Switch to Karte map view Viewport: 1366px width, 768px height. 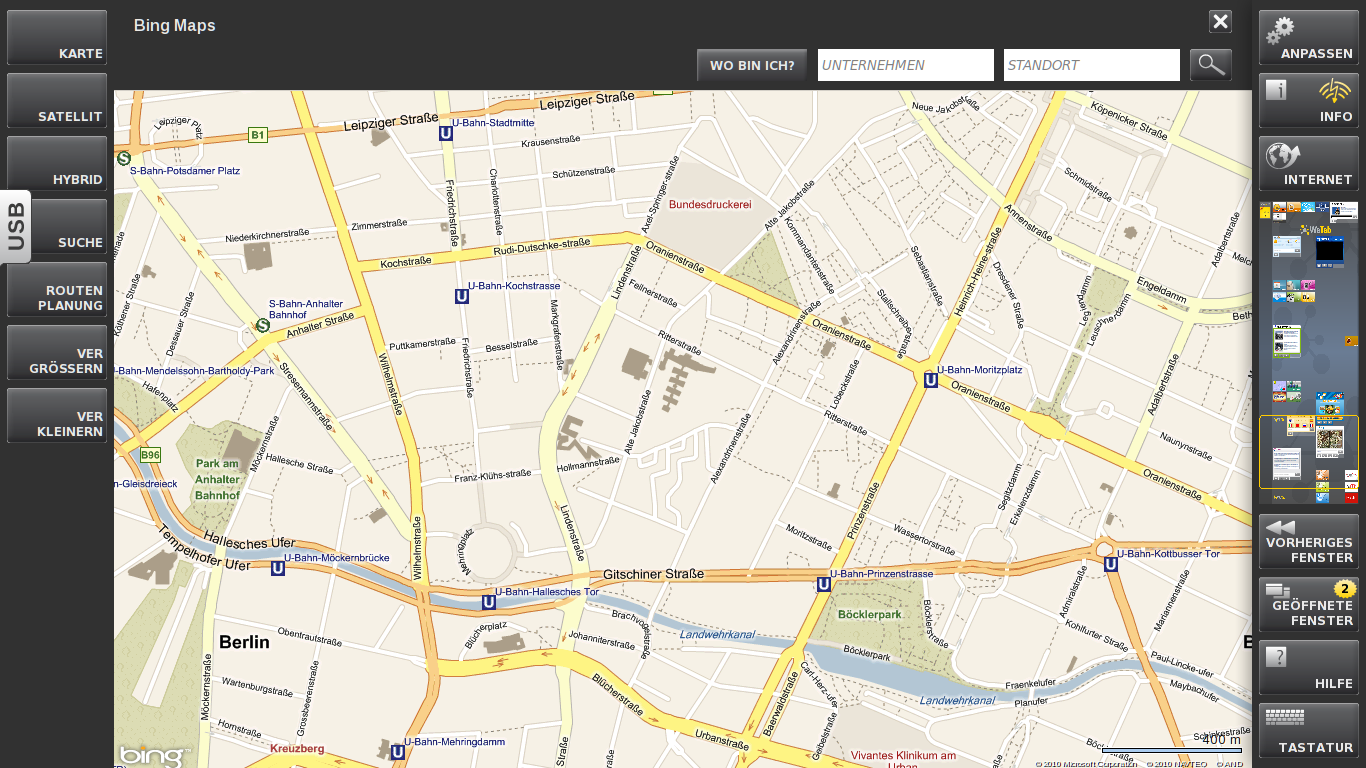(x=57, y=38)
